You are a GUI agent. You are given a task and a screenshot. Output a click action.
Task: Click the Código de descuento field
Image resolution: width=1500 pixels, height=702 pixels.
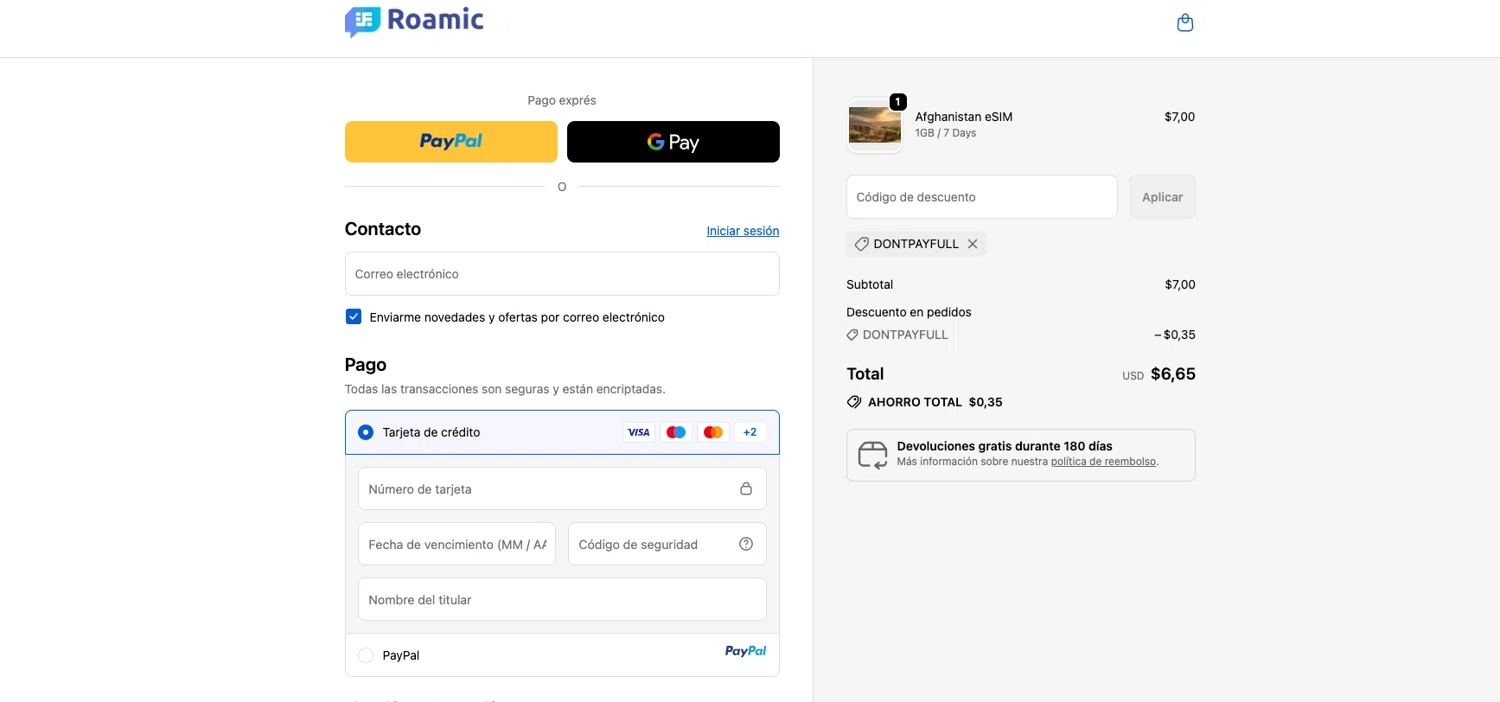[982, 197]
